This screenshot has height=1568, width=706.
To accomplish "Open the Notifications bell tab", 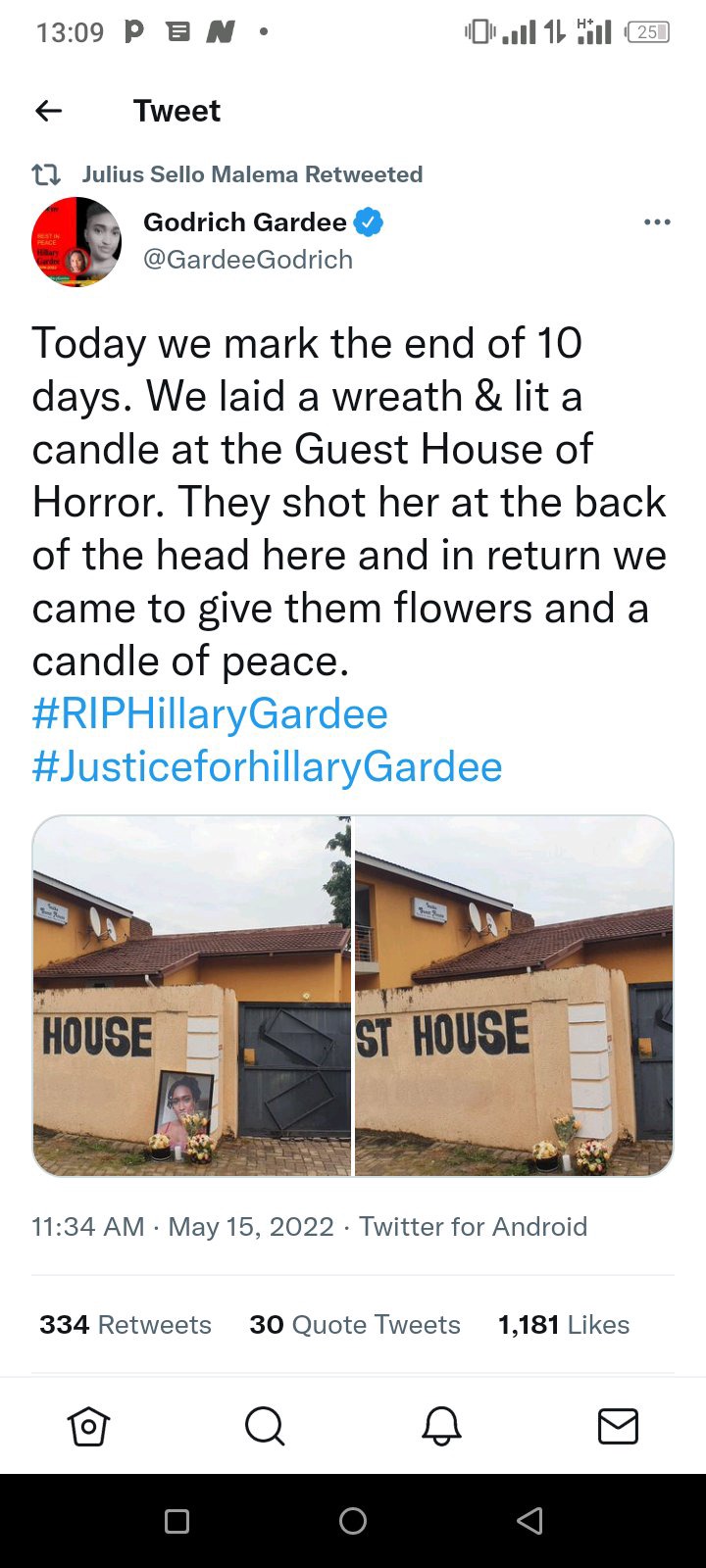I will tap(441, 1426).
